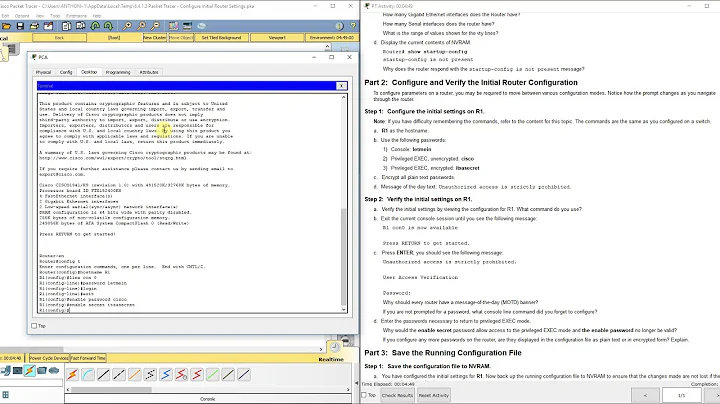Click the cloud toolbar icon
The height and width of the screenshot is (404, 720).
point(202,26)
